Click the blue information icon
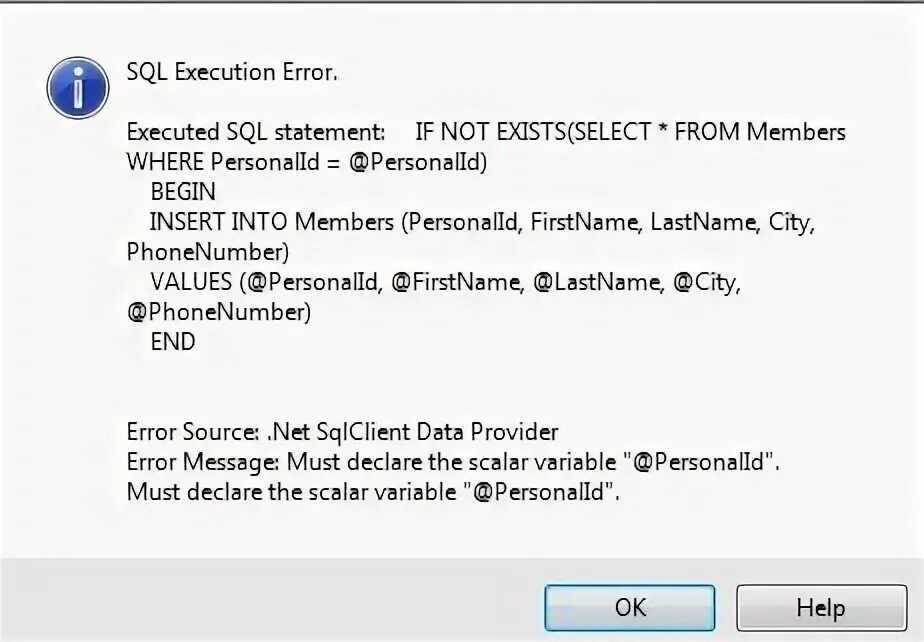The height and width of the screenshot is (642, 924). coord(77,87)
